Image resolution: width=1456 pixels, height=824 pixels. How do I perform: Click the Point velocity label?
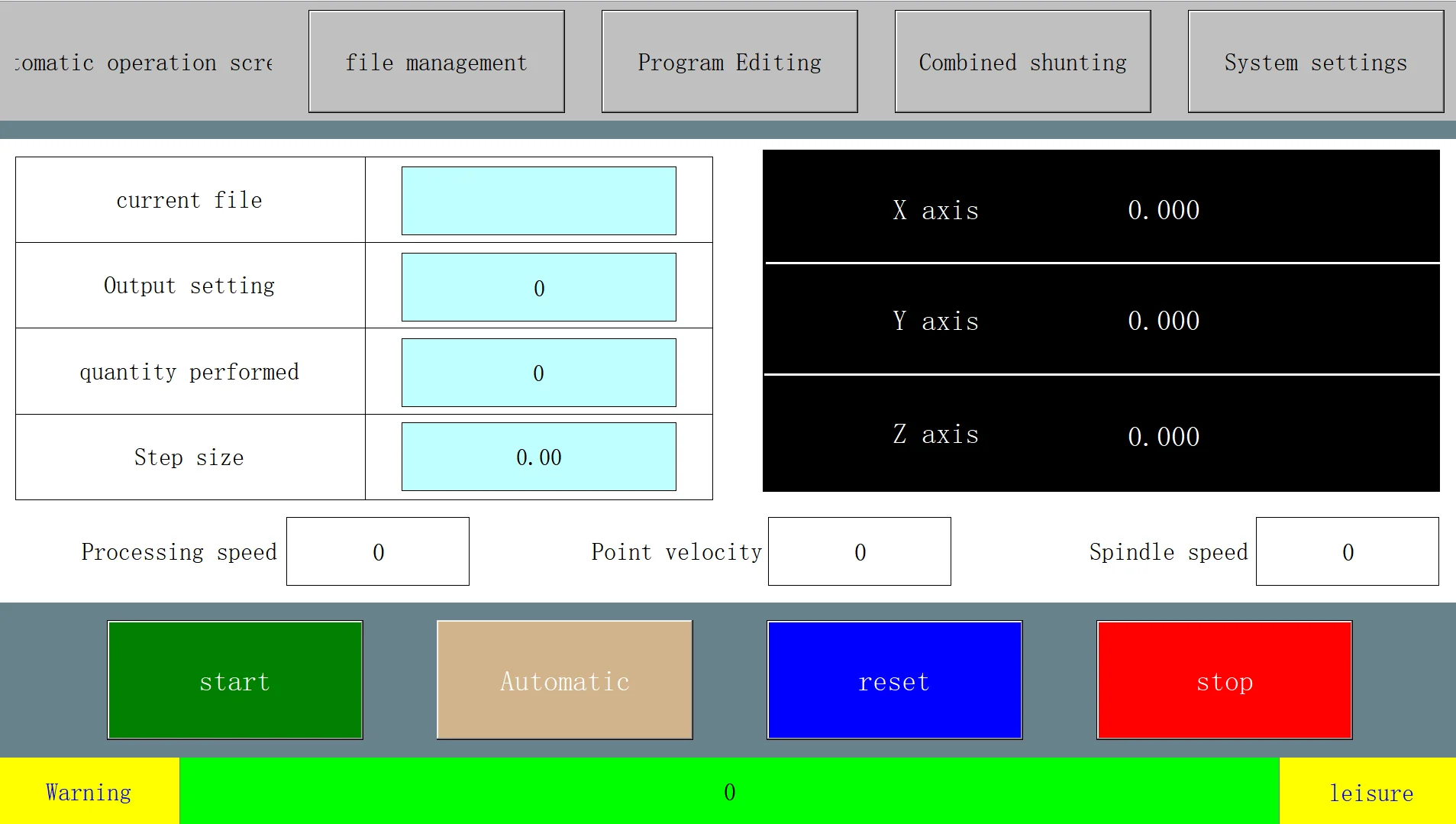coord(677,552)
